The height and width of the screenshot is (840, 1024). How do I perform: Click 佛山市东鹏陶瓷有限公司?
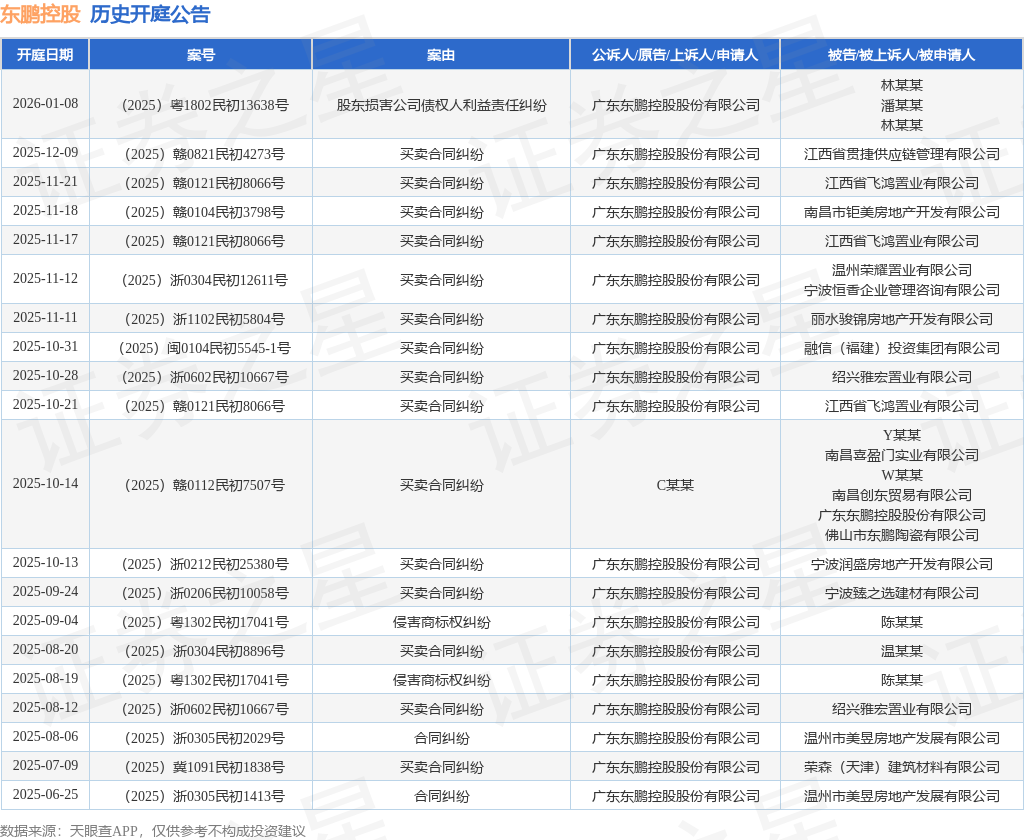pyautogui.click(x=902, y=535)
